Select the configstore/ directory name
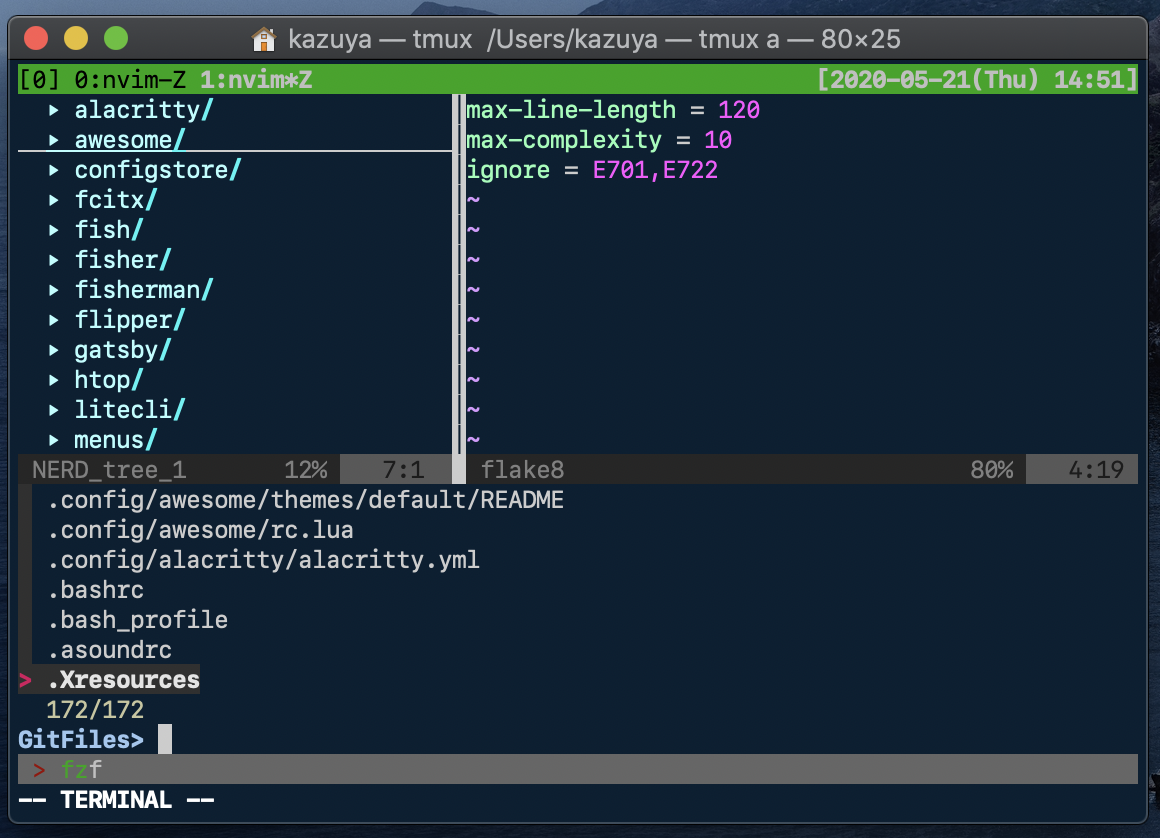The image size is (1160, 838). point(158,170)
